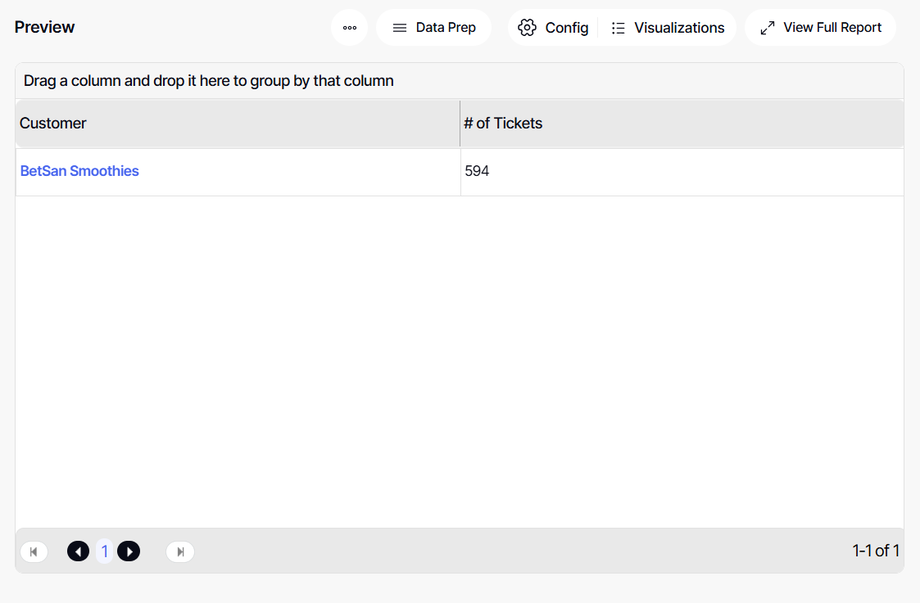Click the group-by column drop area

coord(459,81)
